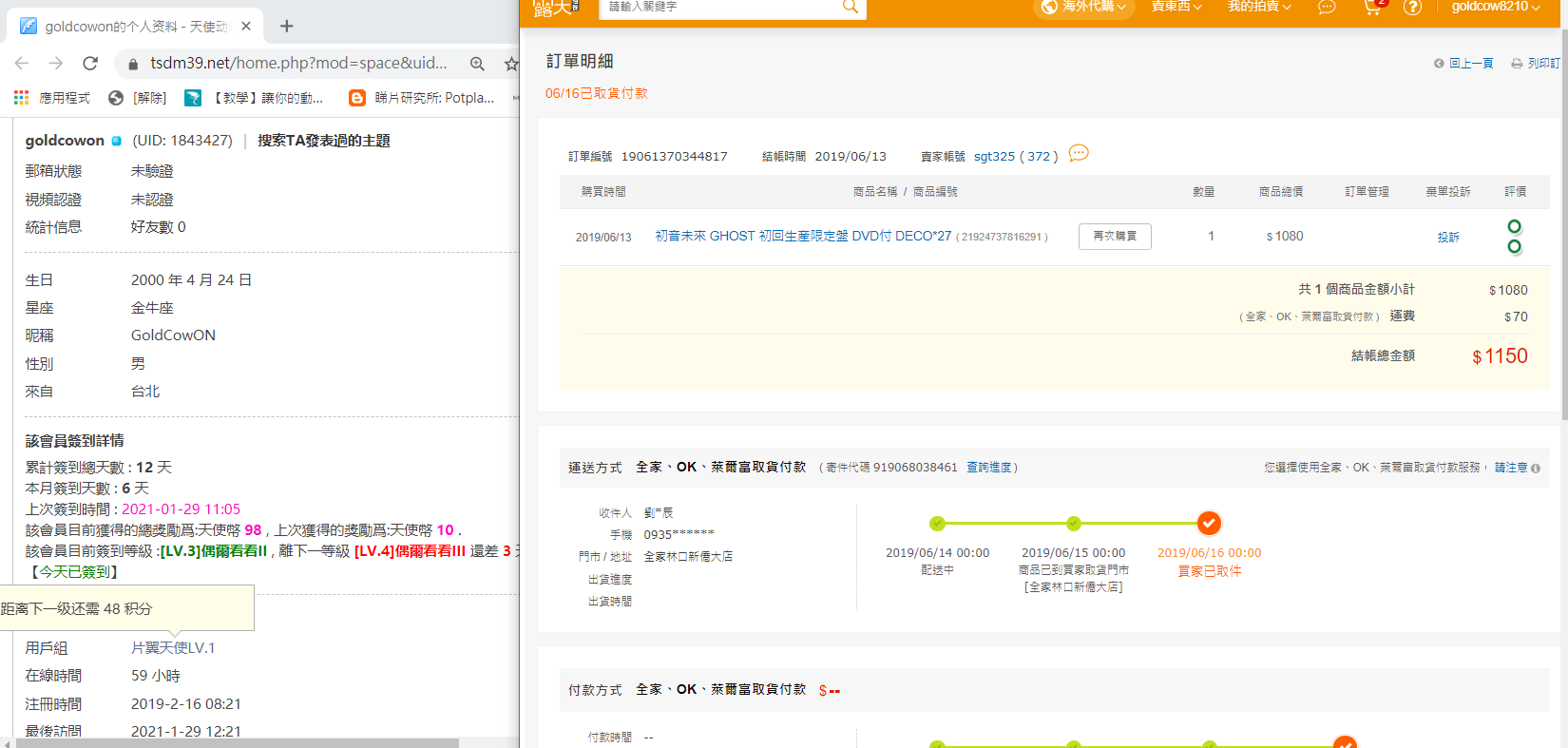Open the goldcow8210 account dropdown
This screenshot has height=748, width=1568.
(1495, 8)
